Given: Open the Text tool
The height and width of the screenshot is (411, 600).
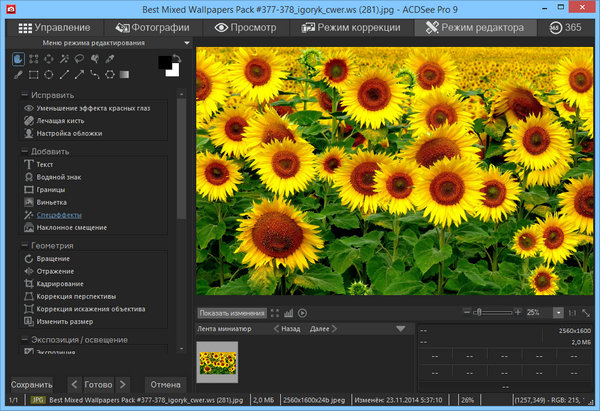Looking at the screenshot, I should (44, 163).
